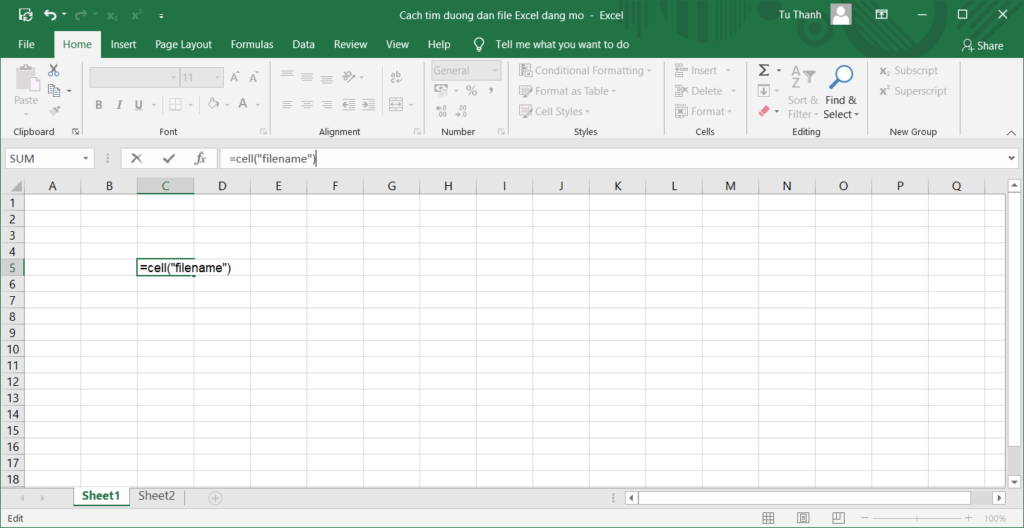Open Insert Function fx dialog
Viewport: 1024px width, 528px height.
(x=200, y=158)
